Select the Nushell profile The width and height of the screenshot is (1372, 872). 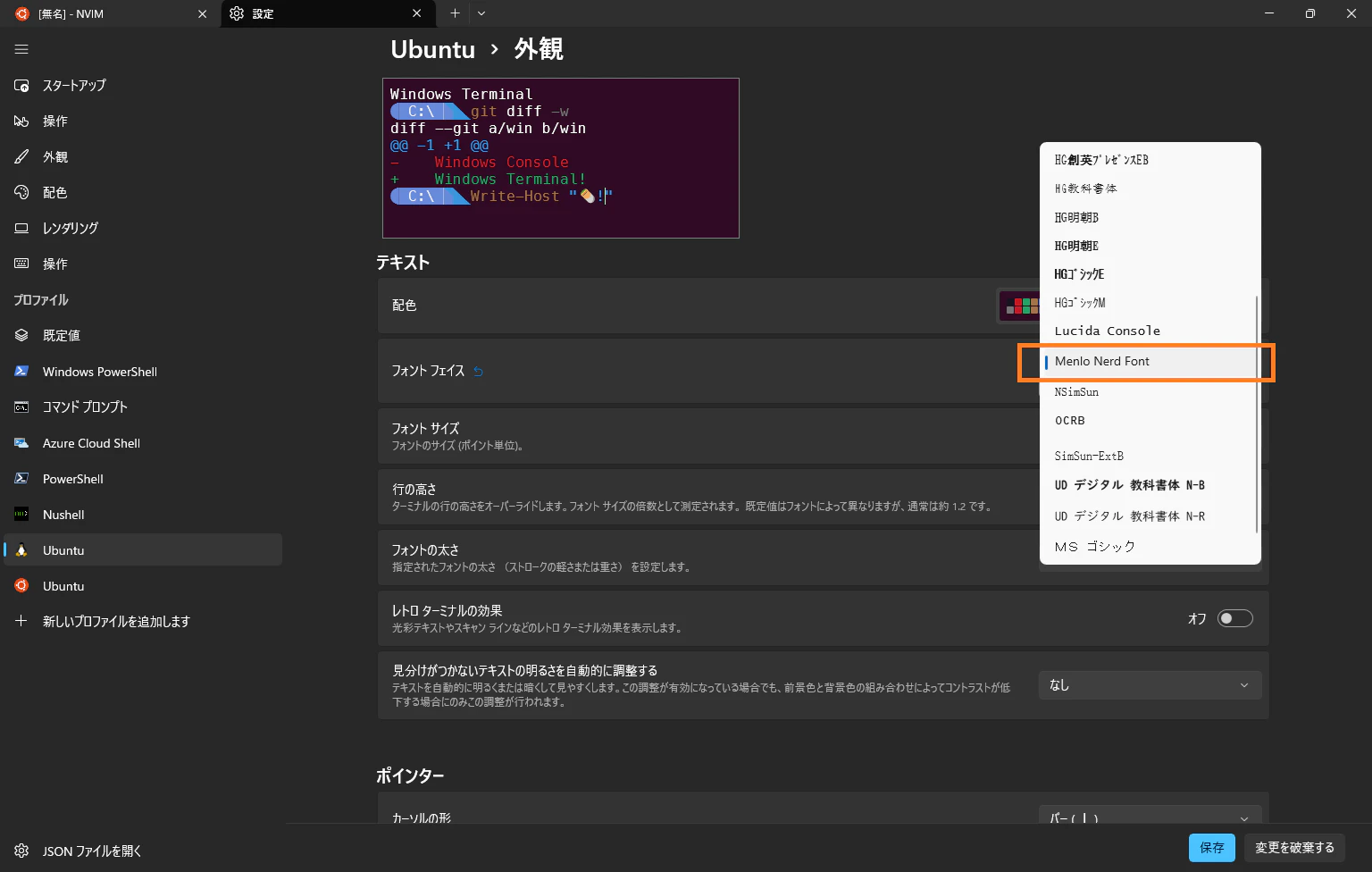143,514
